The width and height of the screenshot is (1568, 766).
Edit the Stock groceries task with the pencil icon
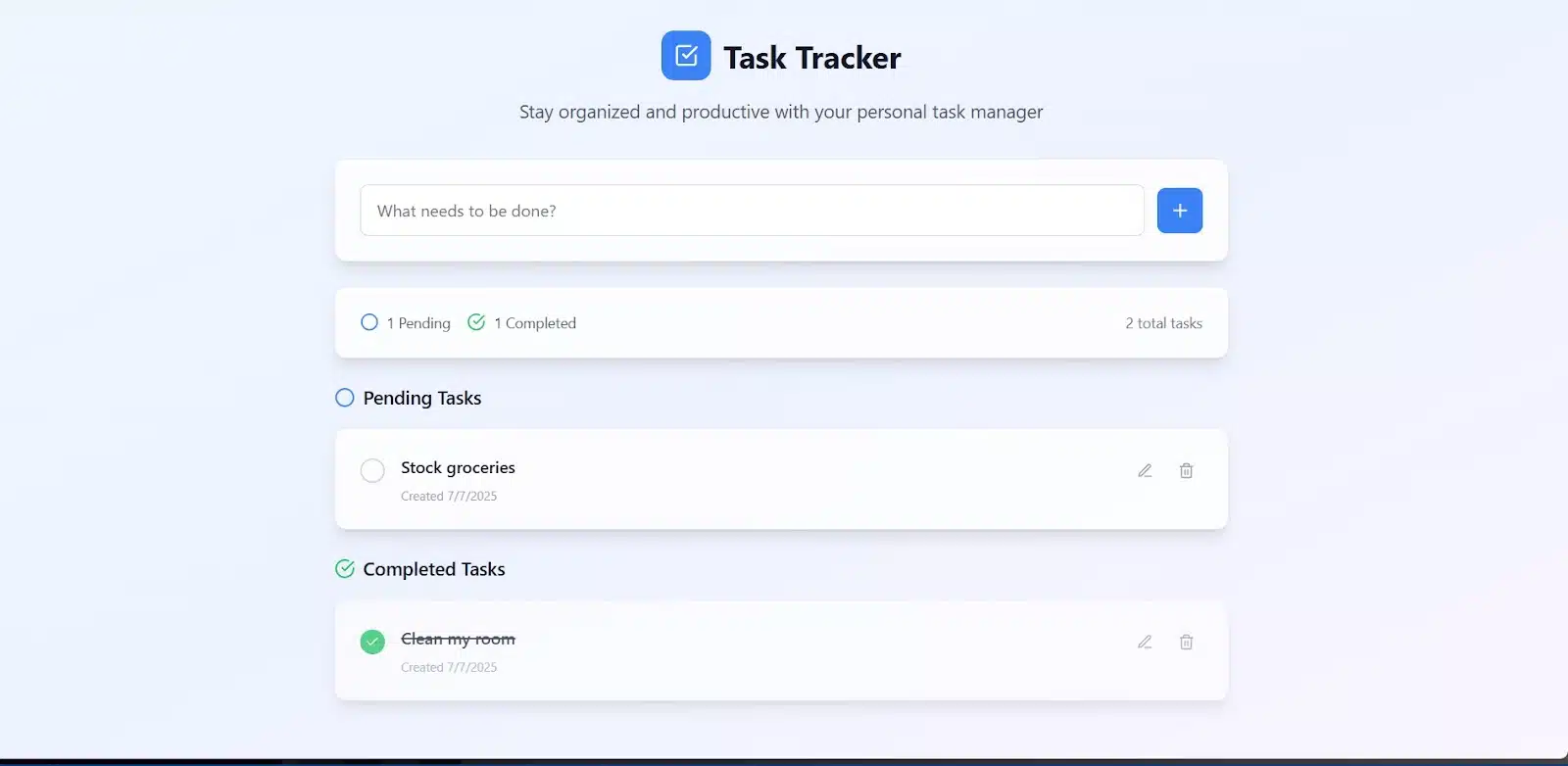pyautogui.click(x=1145, y=470)
